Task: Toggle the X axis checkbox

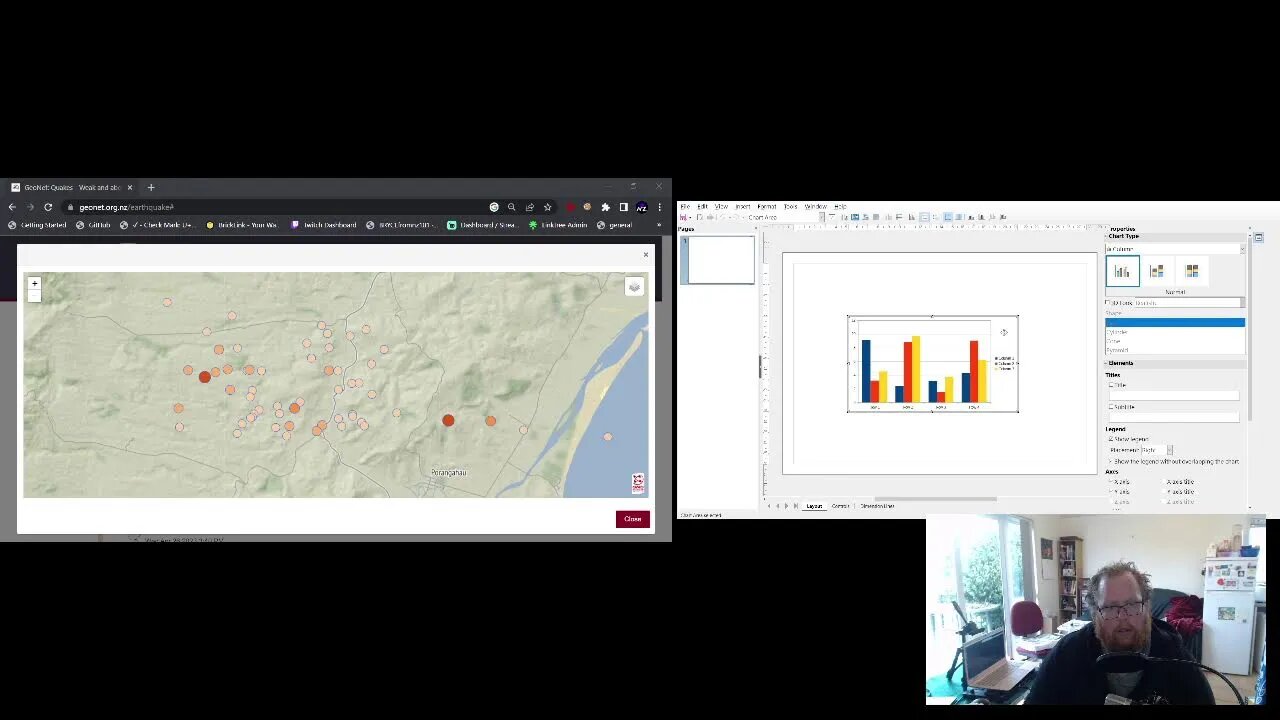Action: coord(1111,482)
